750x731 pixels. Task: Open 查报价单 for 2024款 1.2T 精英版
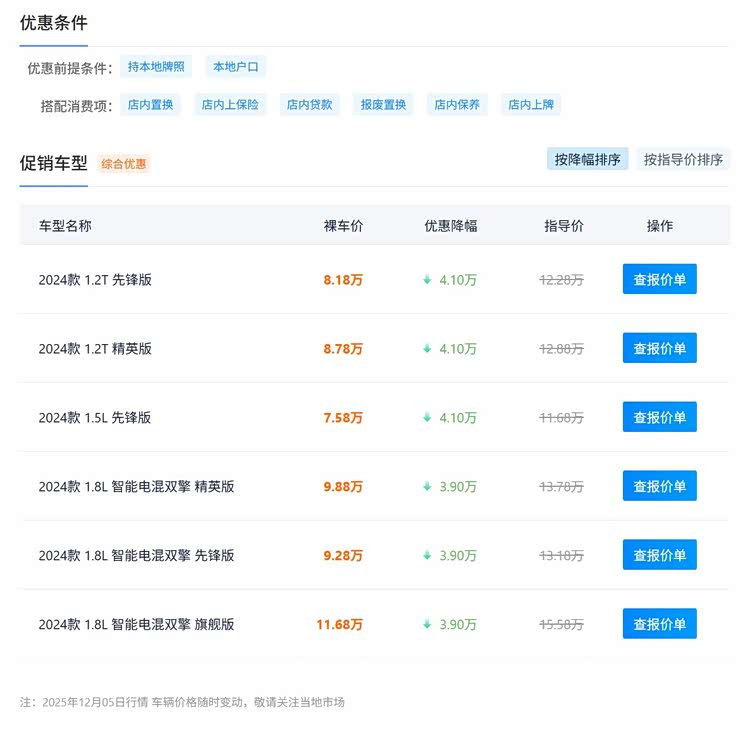pyautogui.click(x=659, y=348)
